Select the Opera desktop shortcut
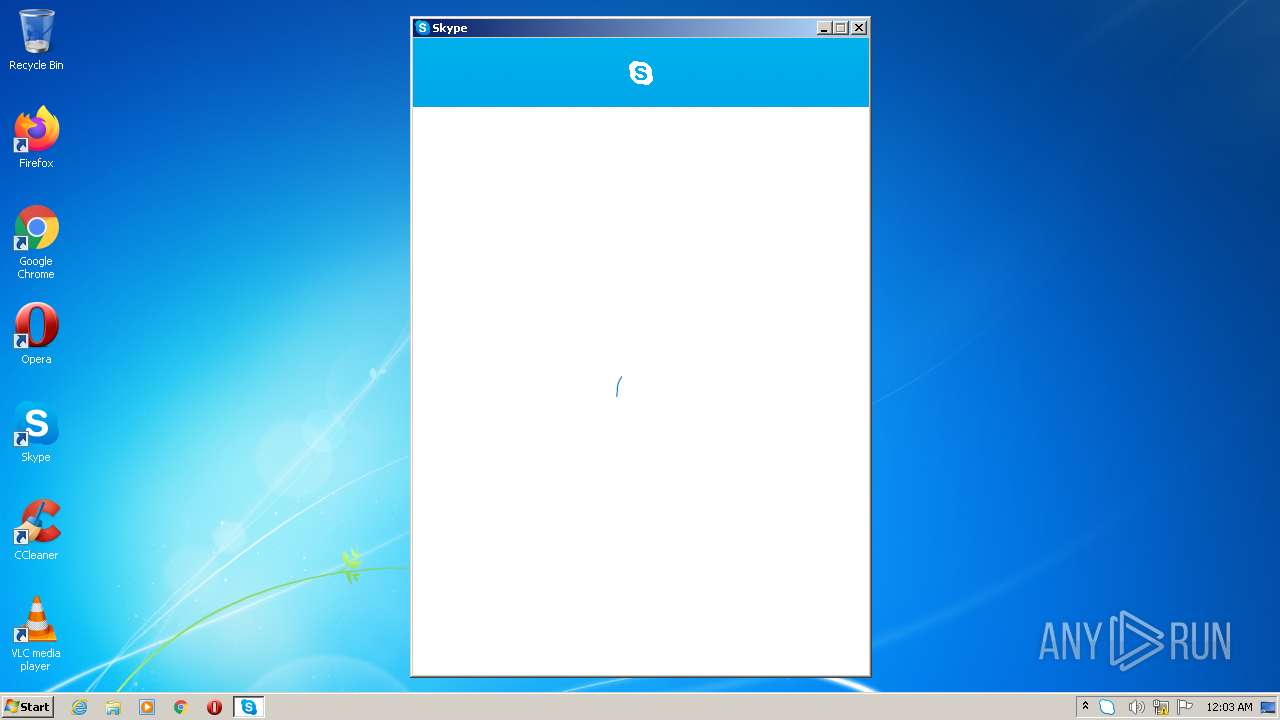Image resolution: width=1280 pixels, height=720 pixels. point(36,334)
